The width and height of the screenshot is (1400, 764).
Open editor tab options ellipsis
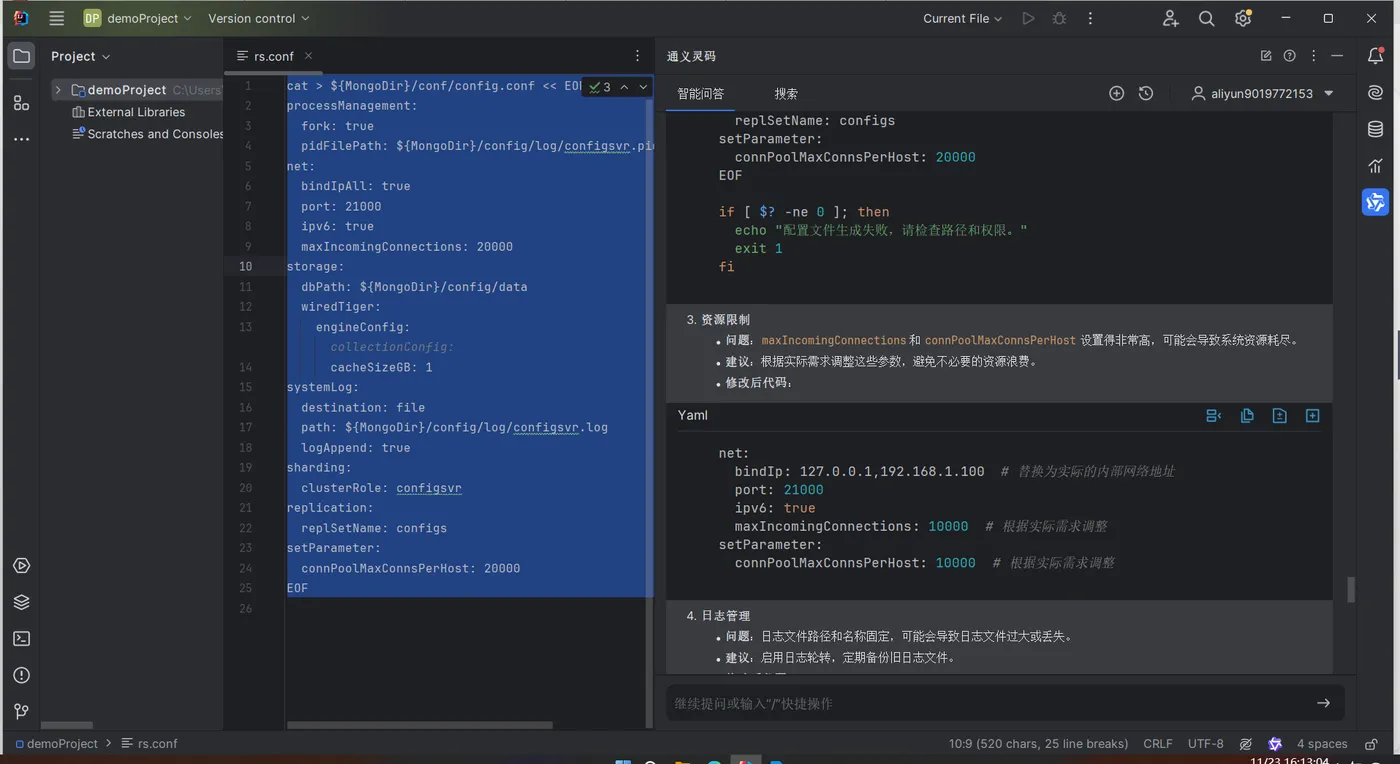pos(638,56)
